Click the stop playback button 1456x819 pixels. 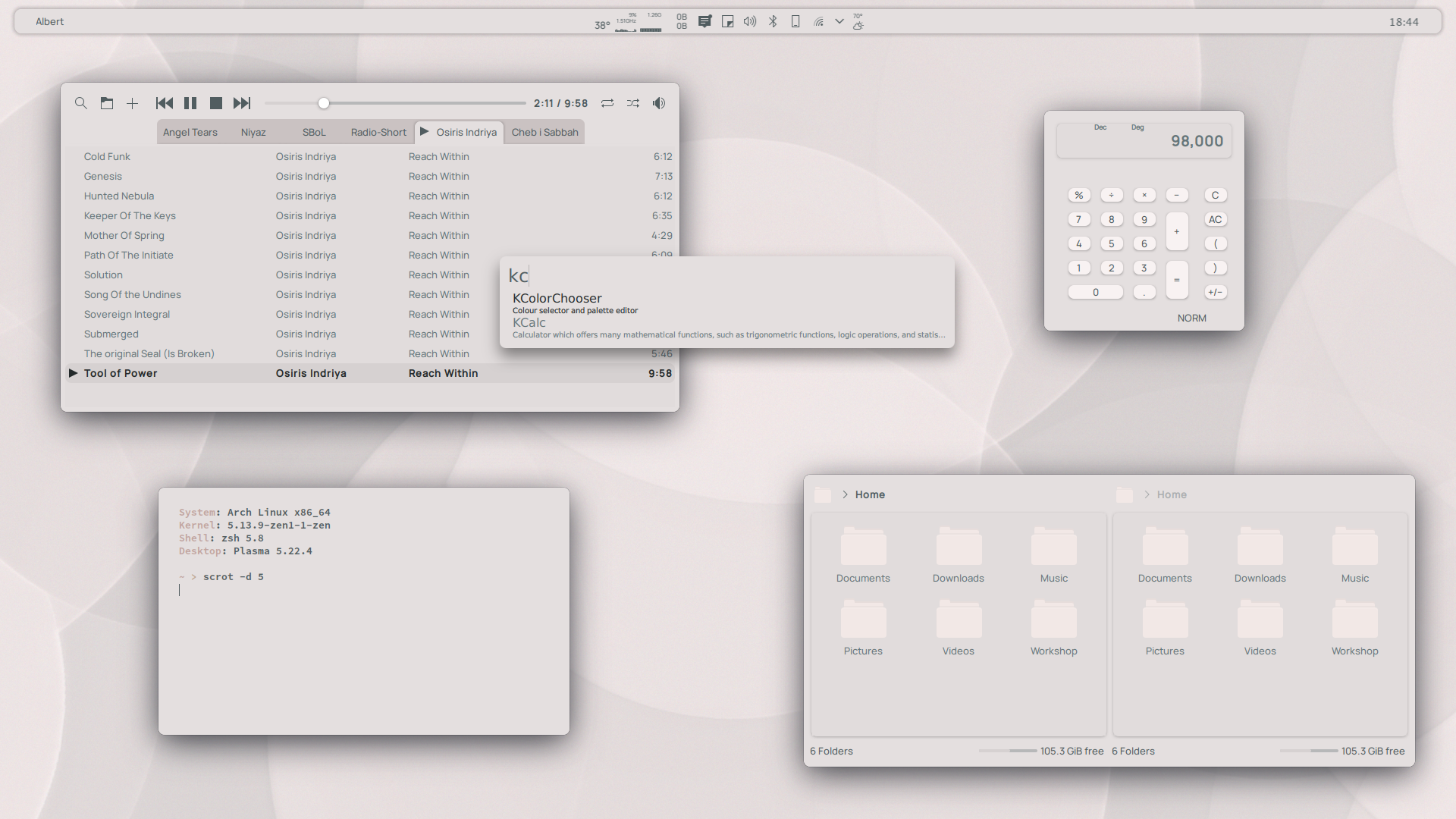[216, 103]
